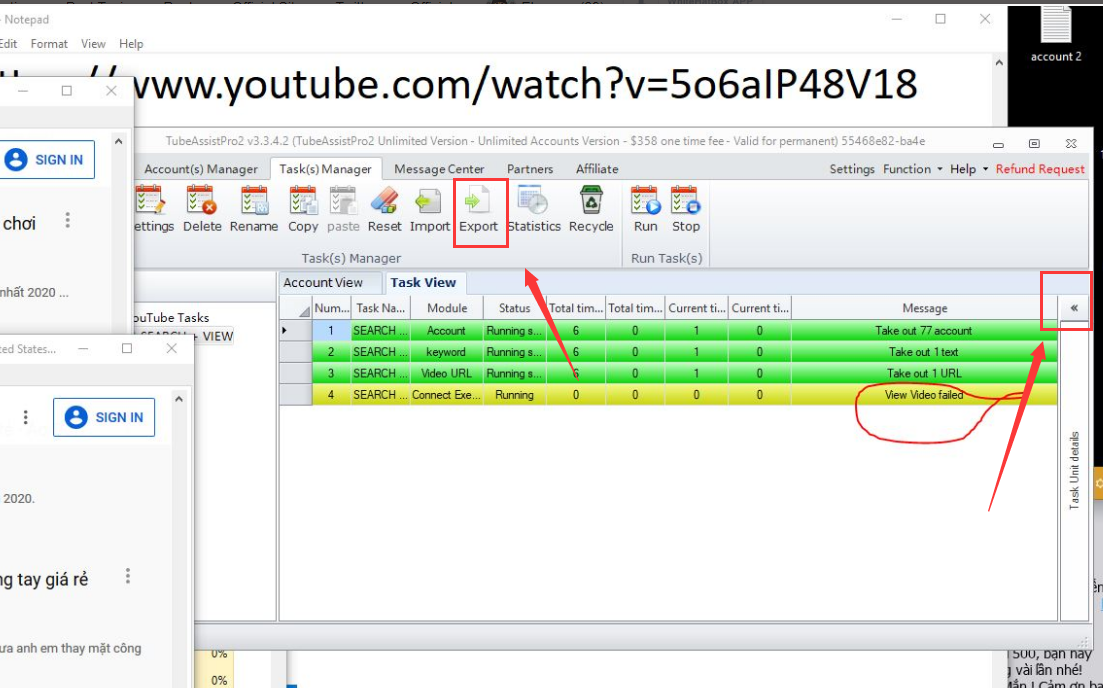Switch to the Account View tab
Image resolution: width=1103 pixels, height=688 pixels.
click(323, 283)
